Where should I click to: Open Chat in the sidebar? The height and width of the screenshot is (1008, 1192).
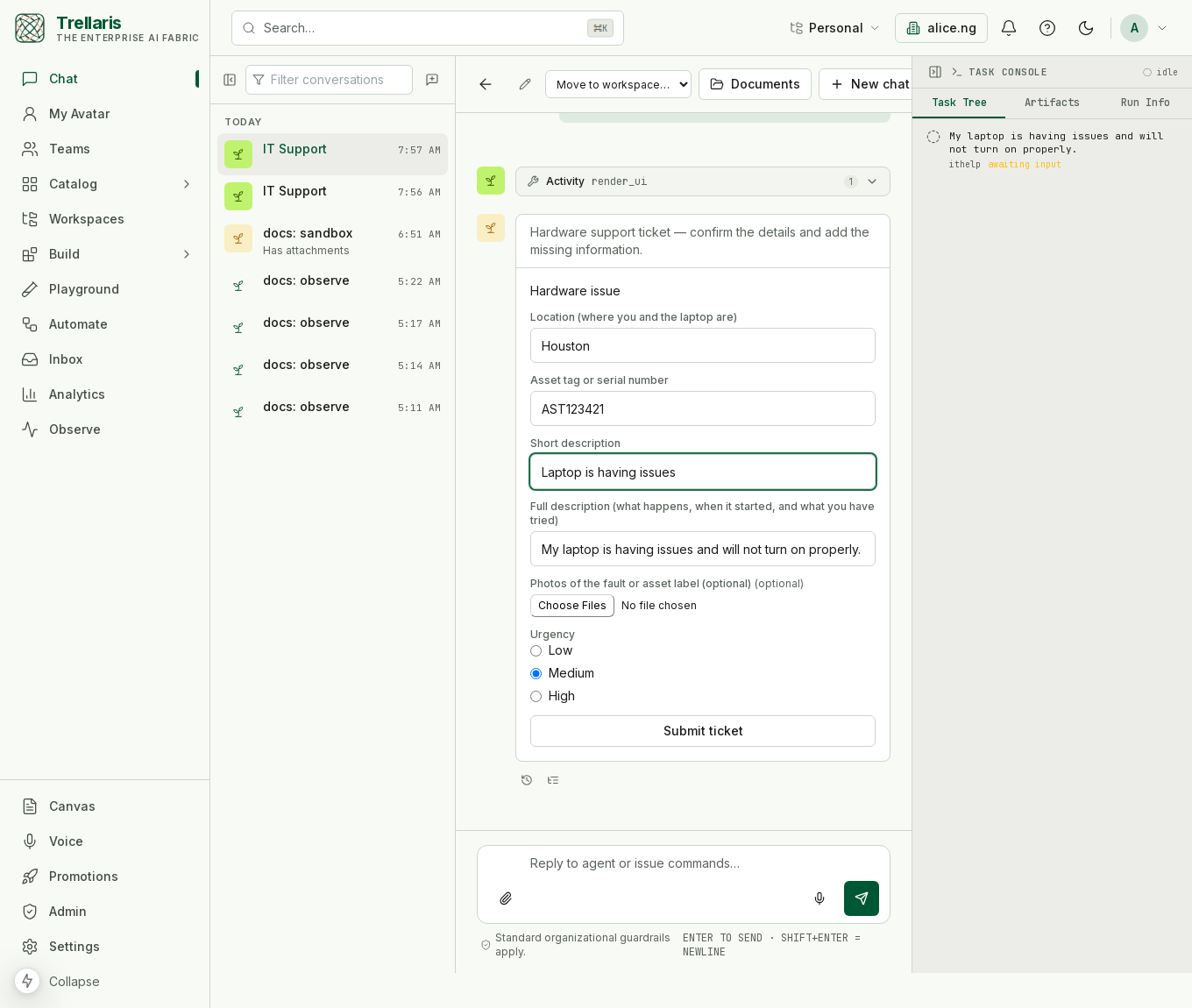105,79
